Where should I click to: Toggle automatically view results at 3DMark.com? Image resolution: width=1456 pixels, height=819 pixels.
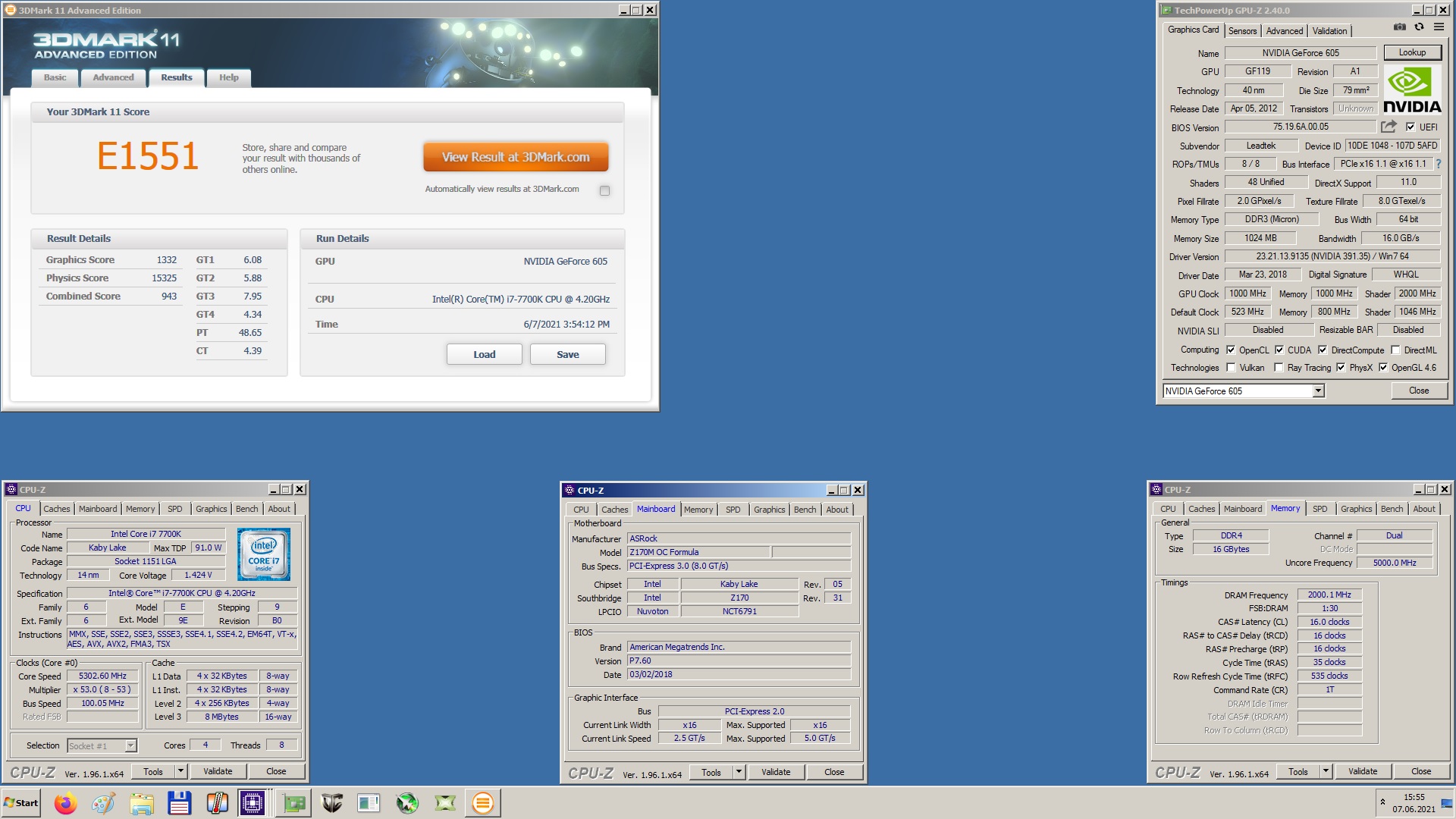(604, 190)
